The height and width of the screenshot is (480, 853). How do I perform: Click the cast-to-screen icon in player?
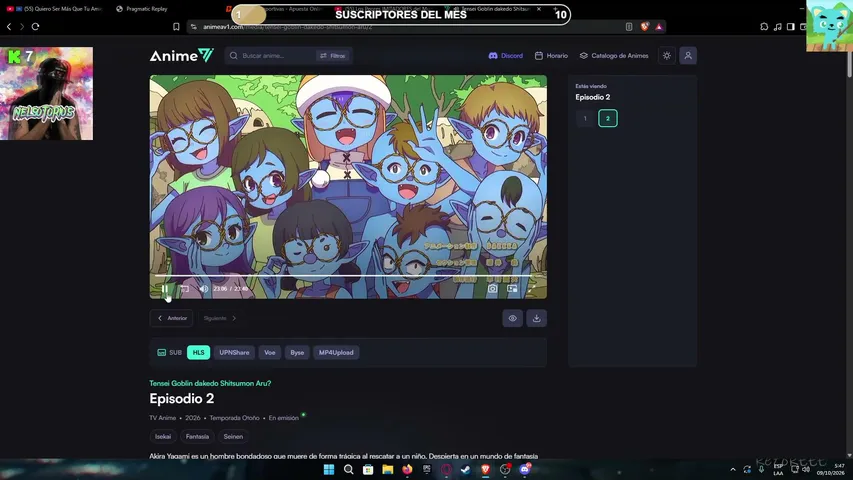184,288
